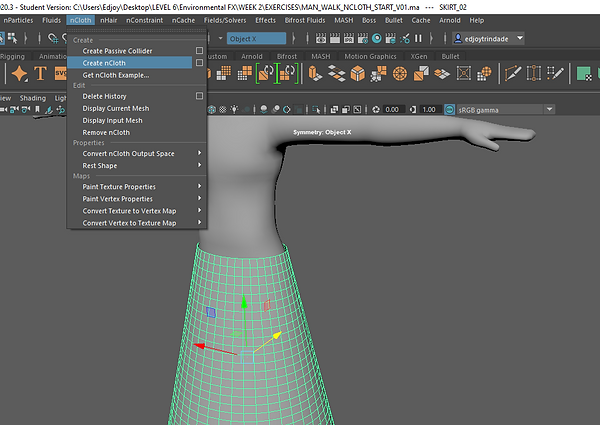Image resolution: width=600 pixels, height=425 pixels.
Task: Toggle the view transform color management button
Action: tap(450, 110)
